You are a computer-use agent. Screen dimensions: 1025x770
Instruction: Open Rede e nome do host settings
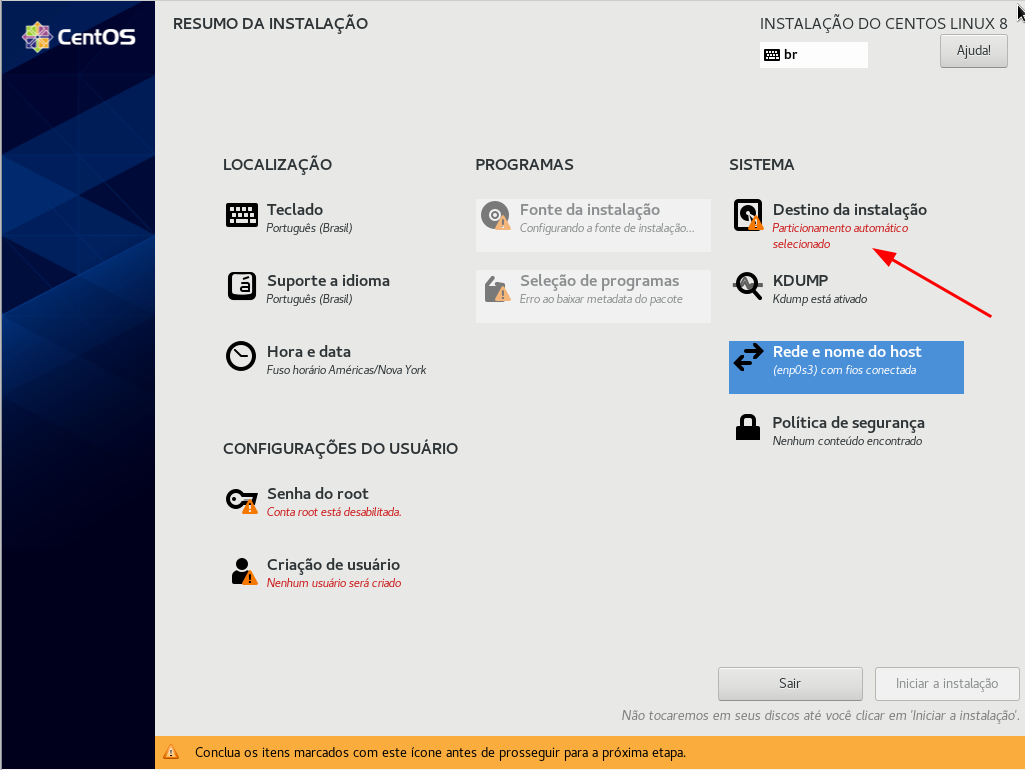(x=846, y=367)
